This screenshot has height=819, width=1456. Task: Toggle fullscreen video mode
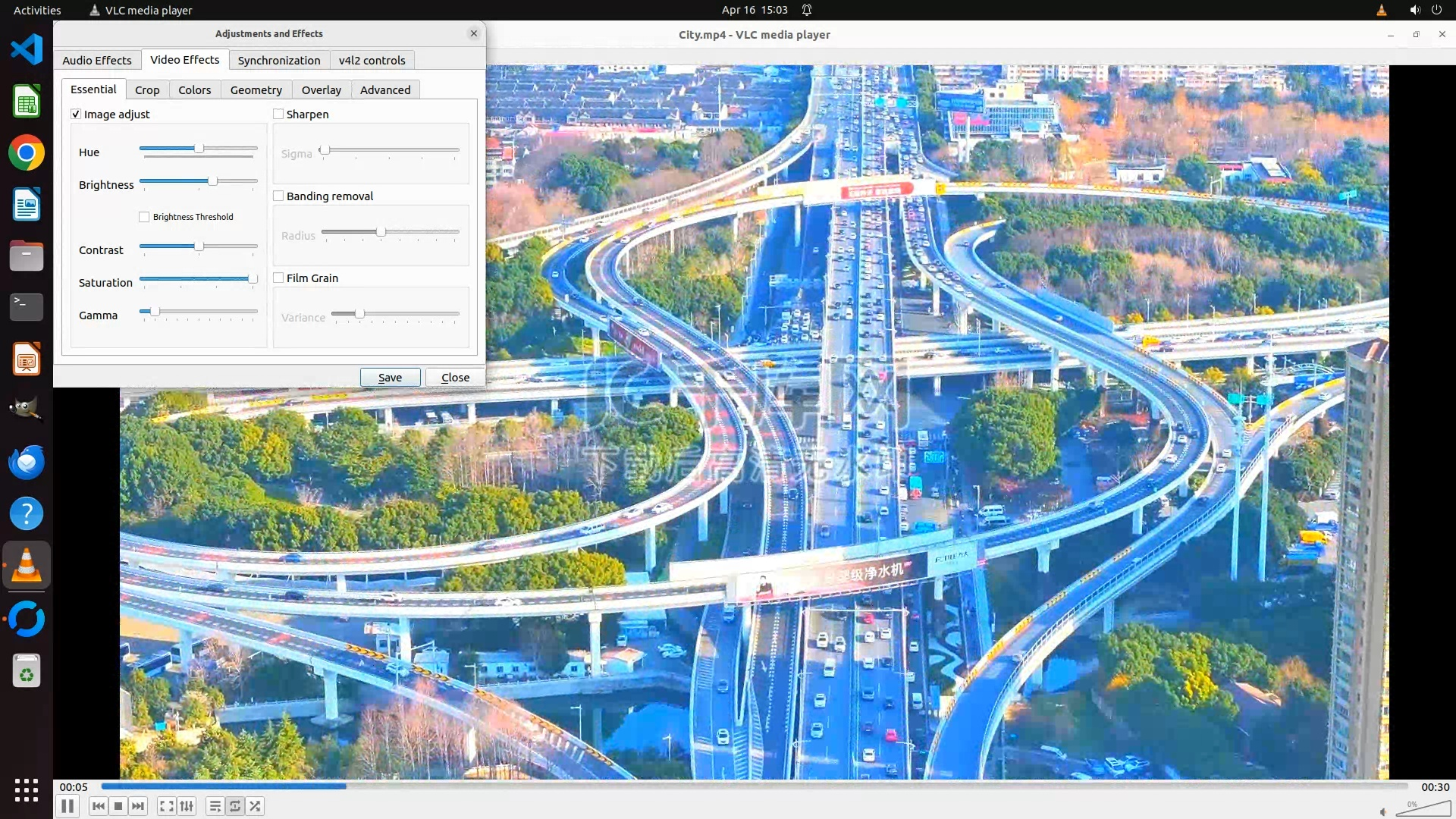(x=167, y=806)
